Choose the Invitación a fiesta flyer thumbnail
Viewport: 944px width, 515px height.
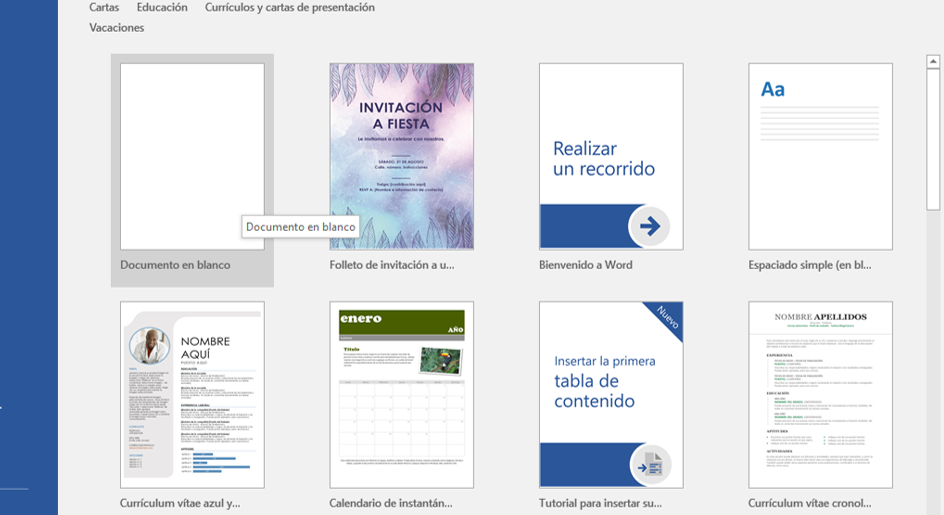[401, 156]
